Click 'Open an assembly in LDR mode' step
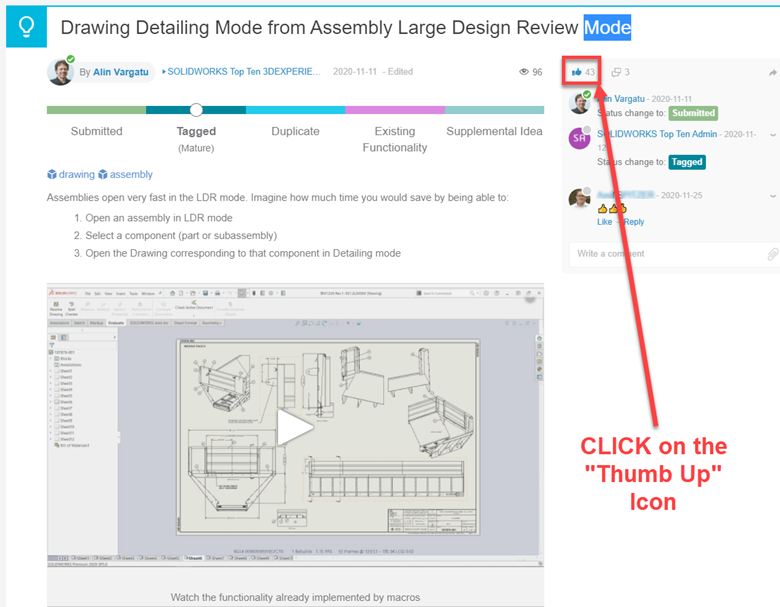Screen dimensions: 780x607 click(x=159, y=218)
